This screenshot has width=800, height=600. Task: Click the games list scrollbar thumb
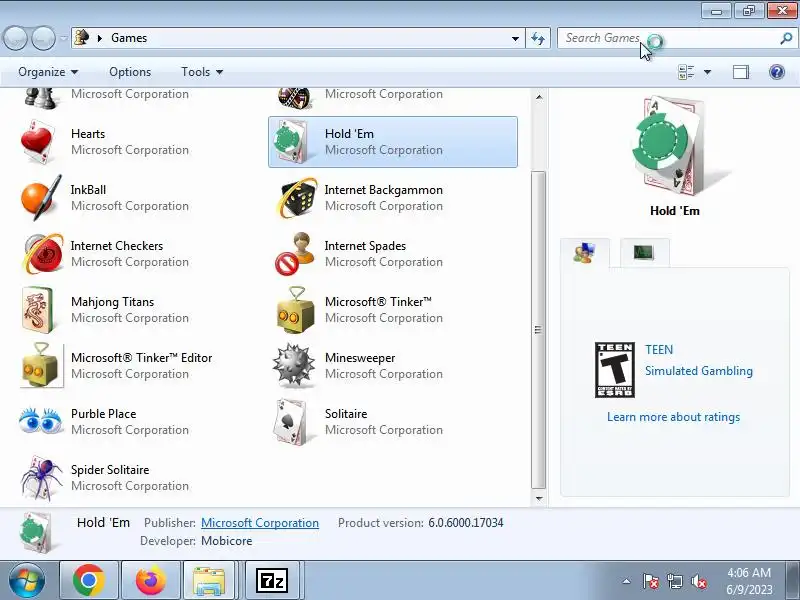(539, 330)
